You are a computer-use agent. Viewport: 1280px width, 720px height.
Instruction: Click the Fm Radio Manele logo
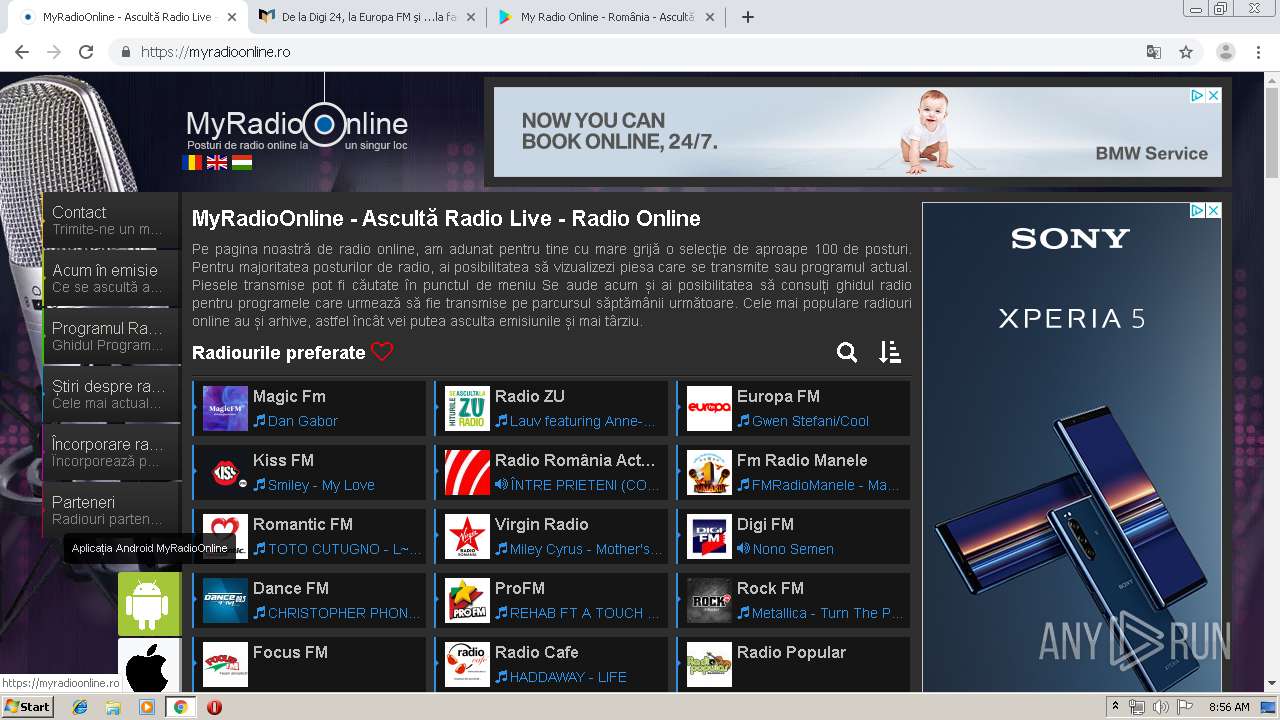tap(709, 473)
